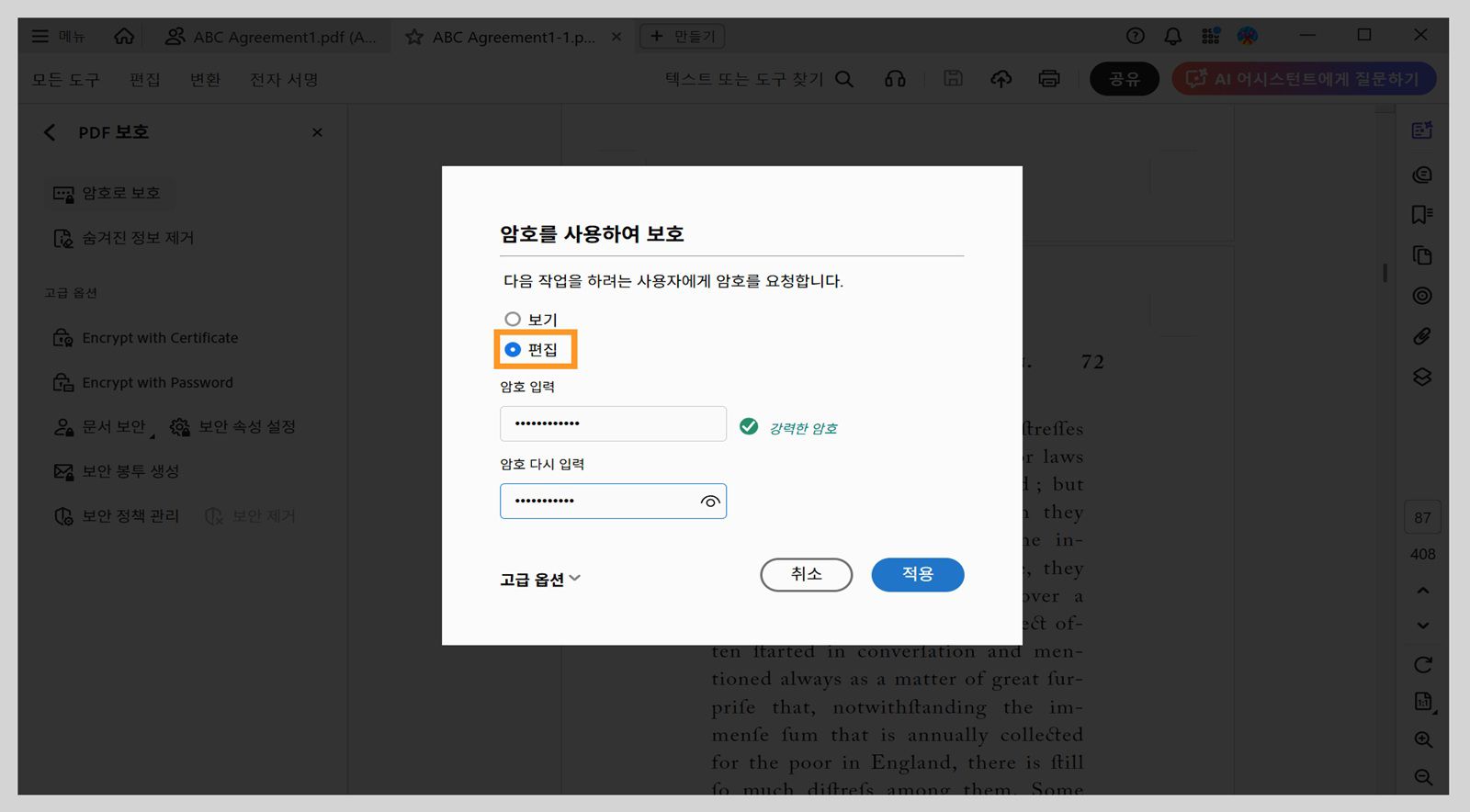Click AI 어시스턴트에게 질문하기 button

pos(1304,79)
